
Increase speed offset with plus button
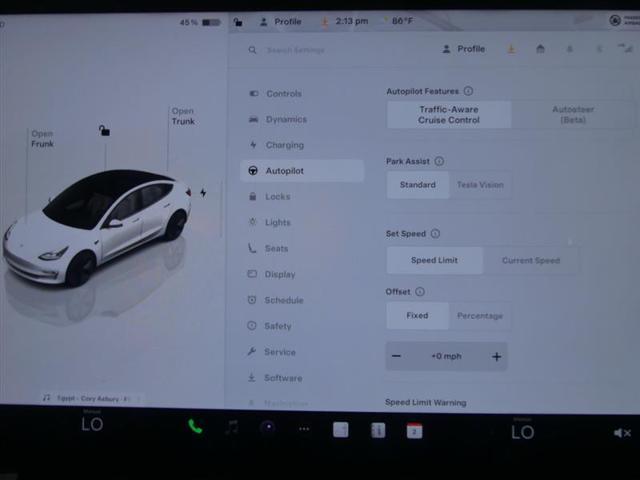pyautogui.click(x=496, y=356)
